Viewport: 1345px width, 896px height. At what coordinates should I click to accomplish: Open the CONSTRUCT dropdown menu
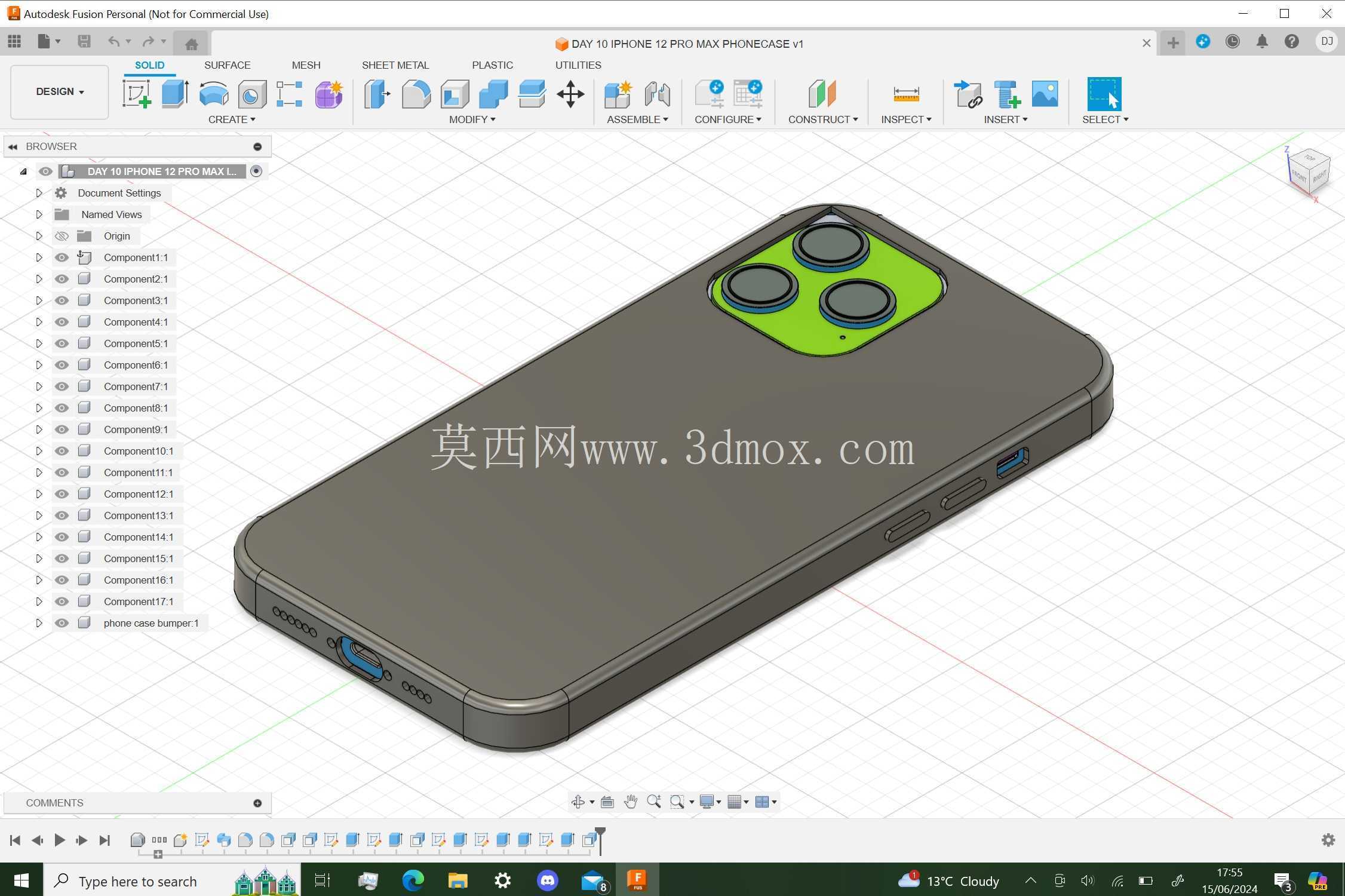pos(823,119)
